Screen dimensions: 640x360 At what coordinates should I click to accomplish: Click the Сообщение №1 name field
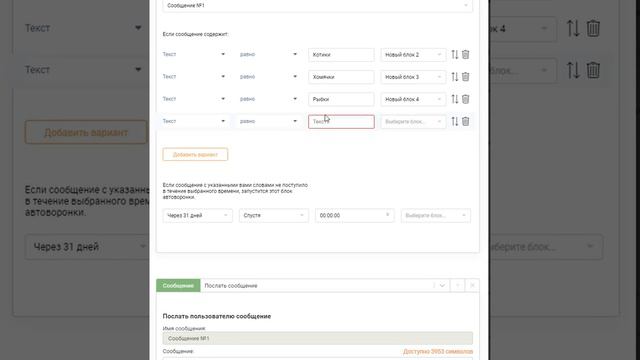click(318, 338)
